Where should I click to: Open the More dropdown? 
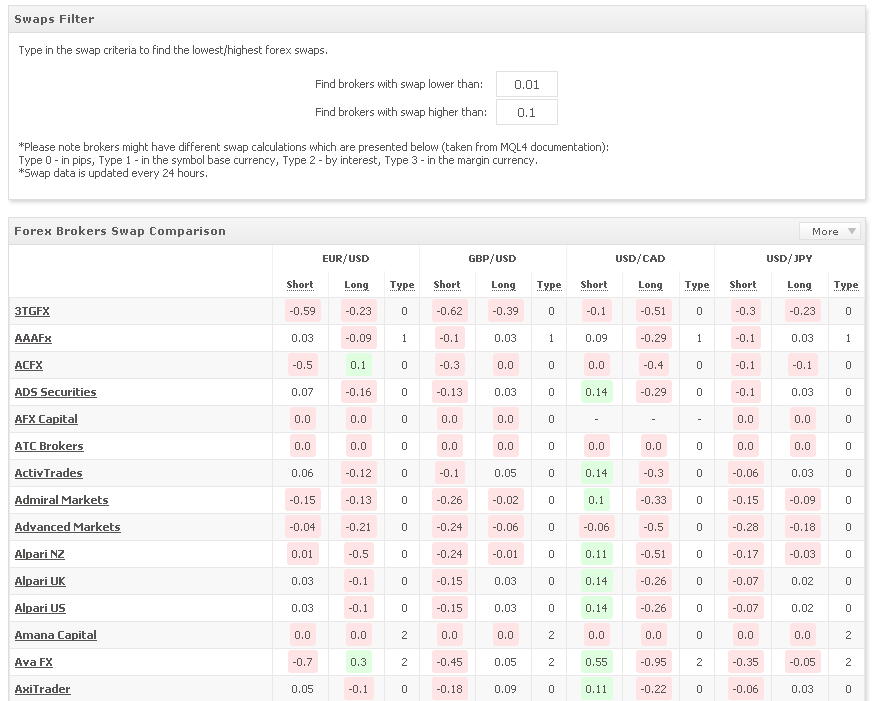830,231
